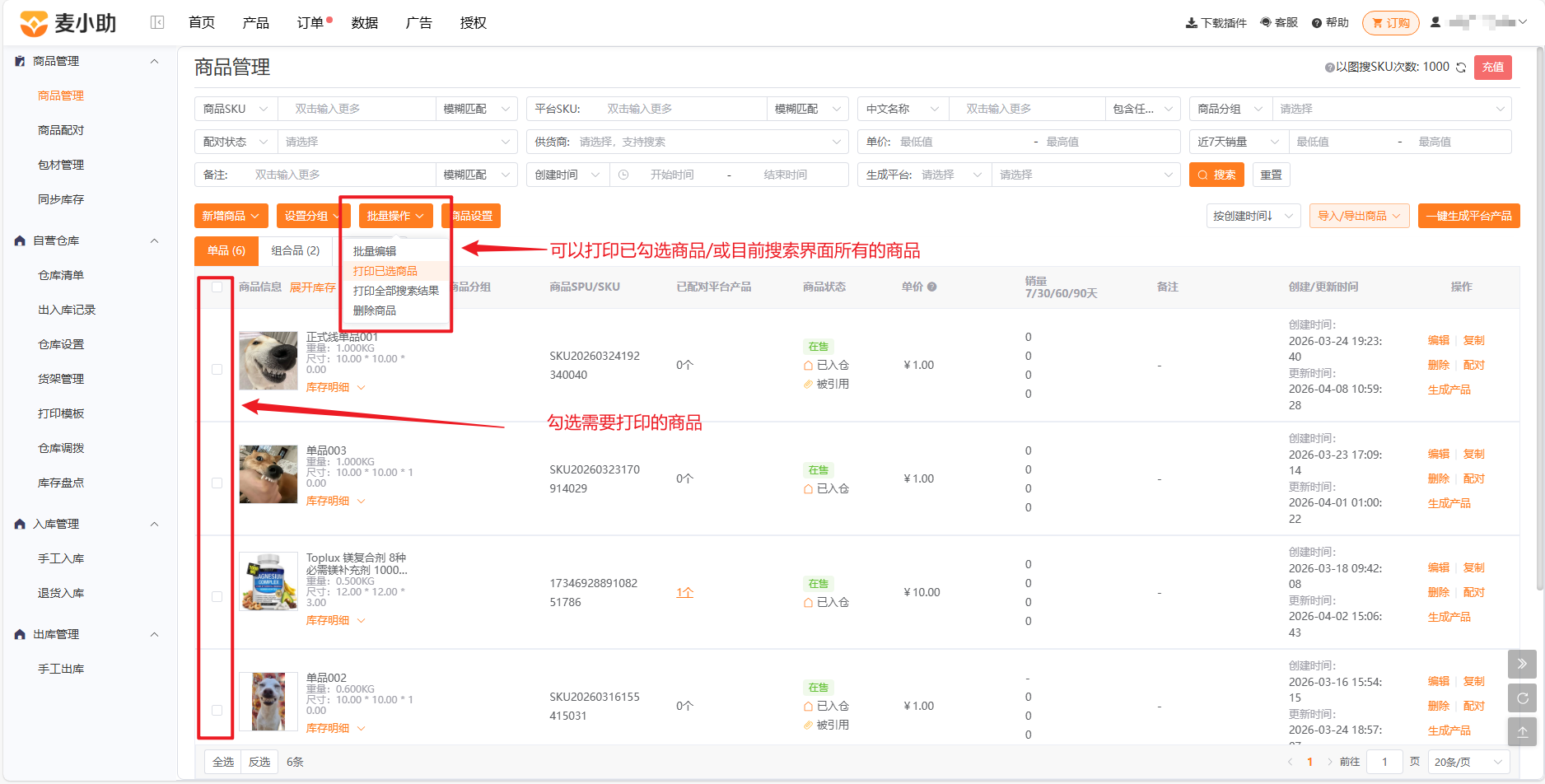The image size is (1545, 784).
Task: Click the floating refresh button
Action: tap(1522, 698)
